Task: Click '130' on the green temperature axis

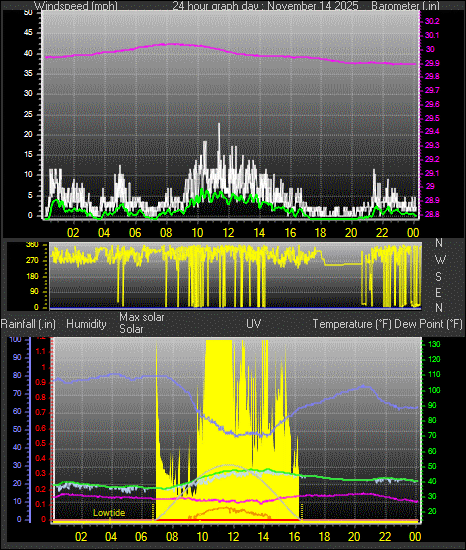Action: tap(434, 344)
